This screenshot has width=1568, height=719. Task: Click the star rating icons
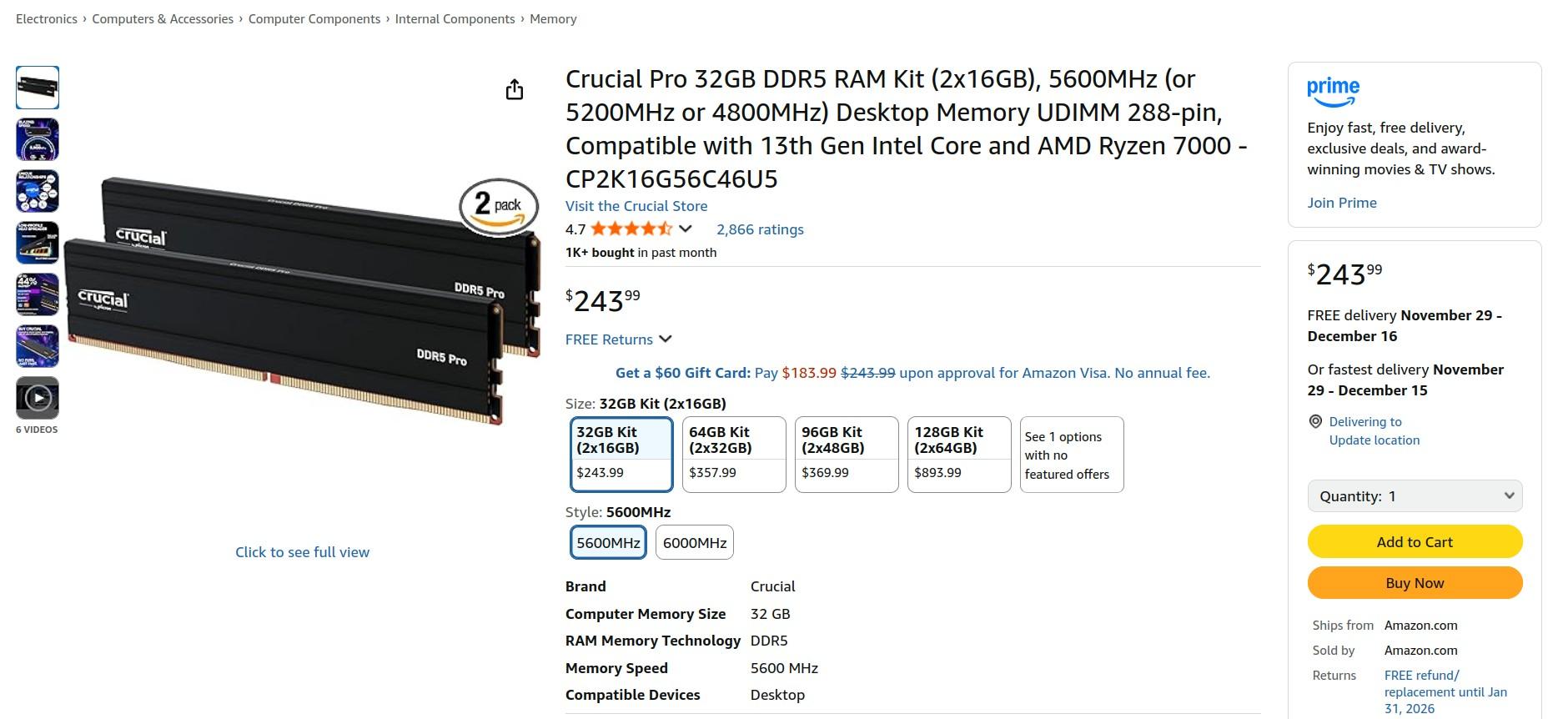(x=631, y=229)
